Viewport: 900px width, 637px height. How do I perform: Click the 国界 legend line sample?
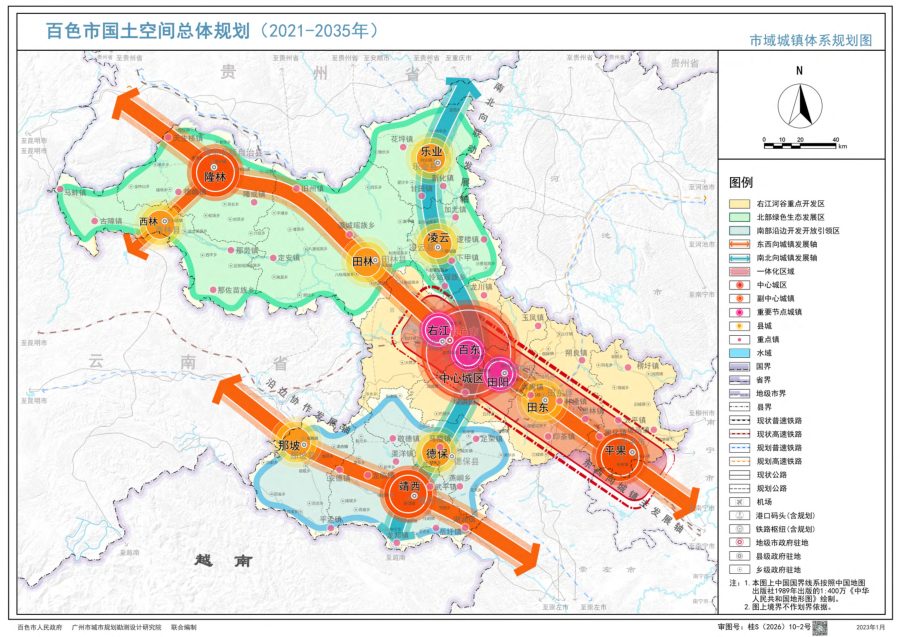(x=739, y=366)
